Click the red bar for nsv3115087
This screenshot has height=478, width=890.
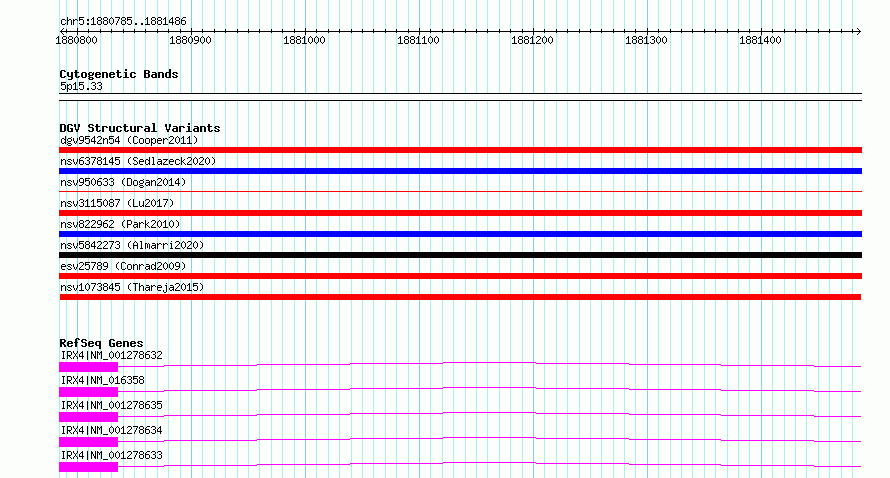460,213
